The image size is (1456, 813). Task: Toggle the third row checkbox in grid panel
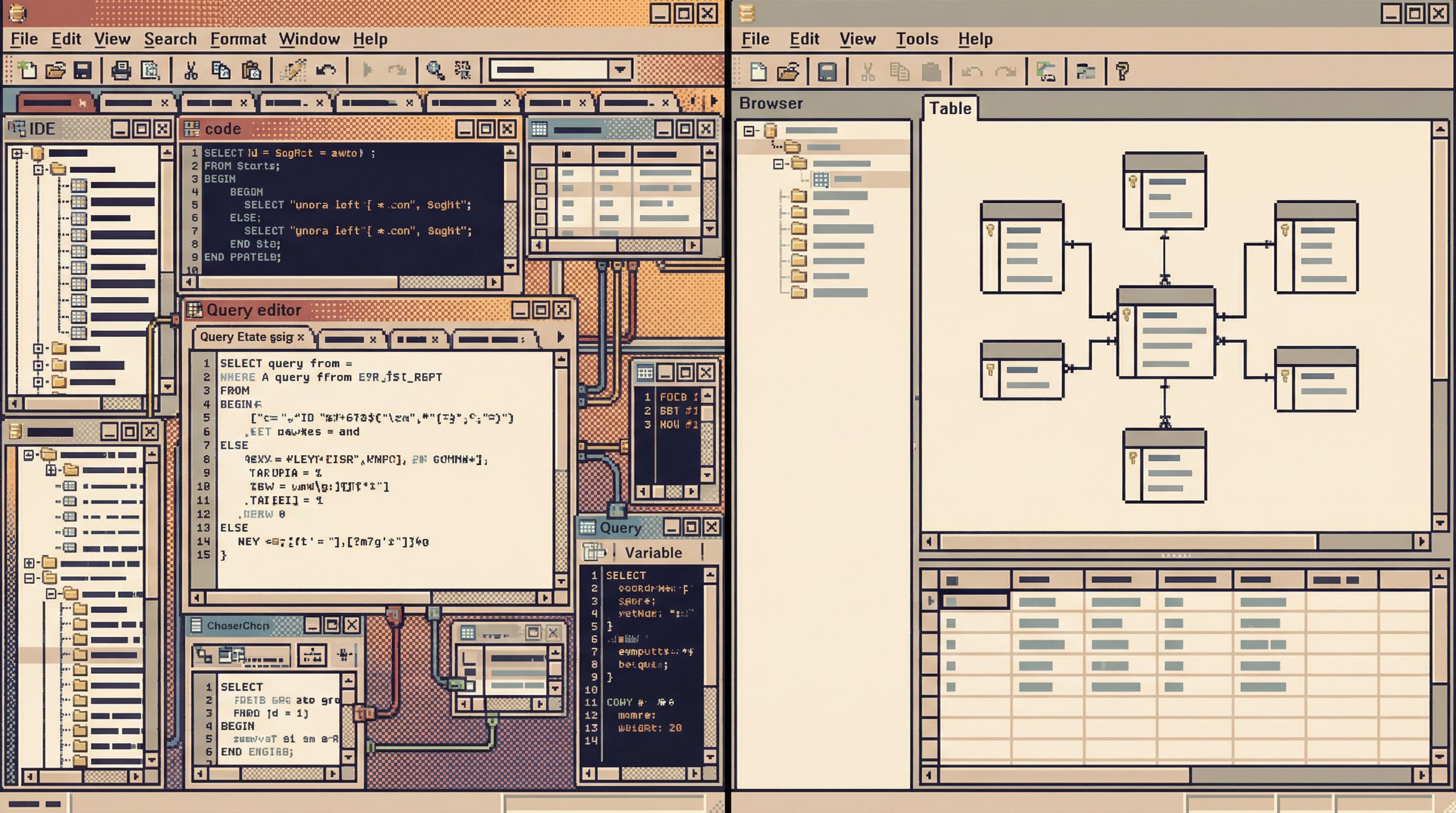pyautogui.click(x=541, y=204)
